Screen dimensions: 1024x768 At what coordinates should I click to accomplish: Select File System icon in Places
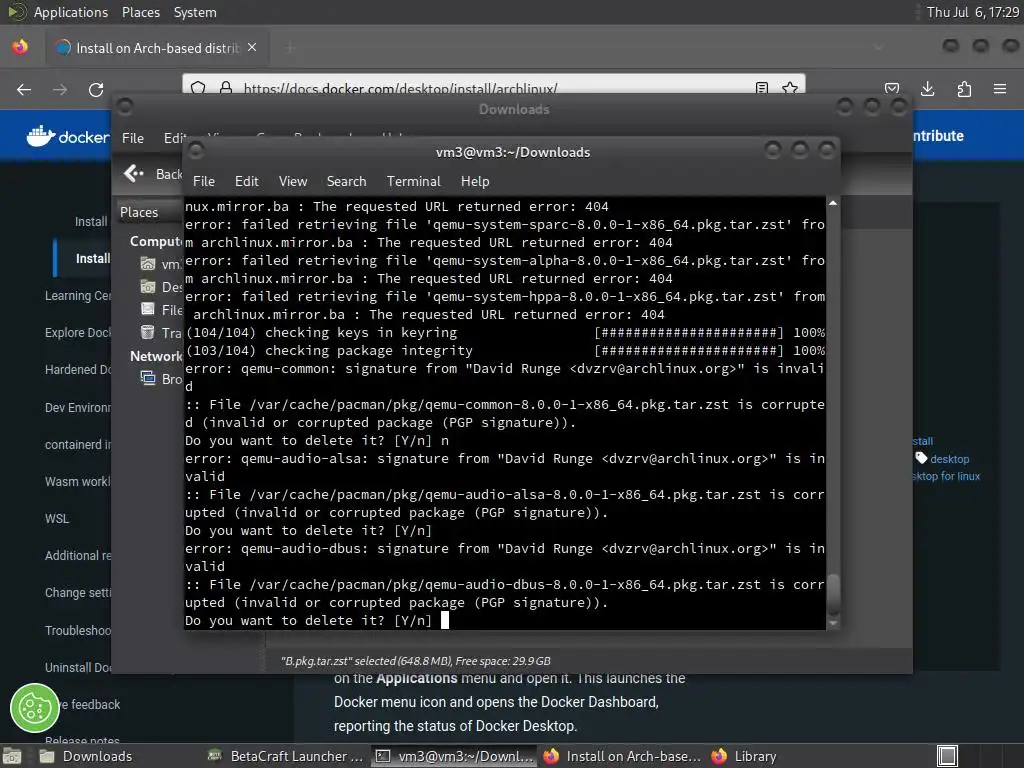point(148,310)
